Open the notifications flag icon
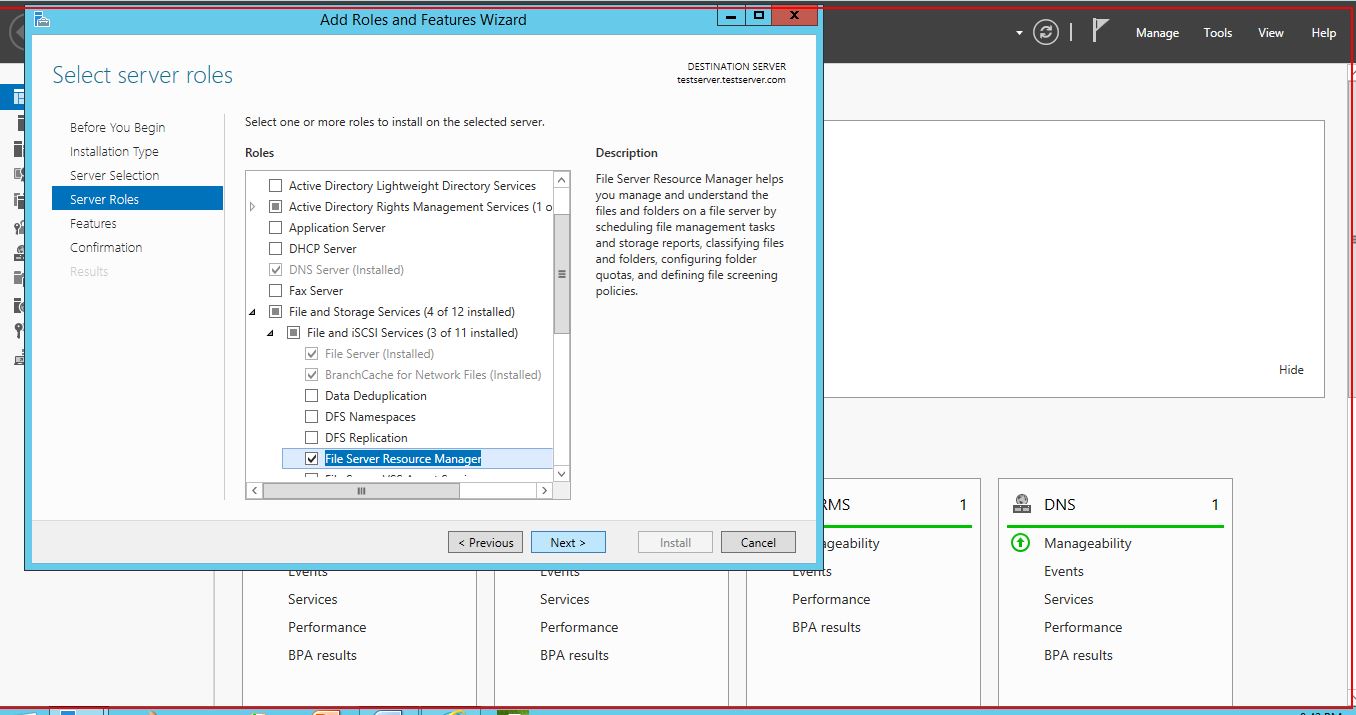This screenshot has height=715, width=1356. pyautogui.click(x=1100, y=31)
